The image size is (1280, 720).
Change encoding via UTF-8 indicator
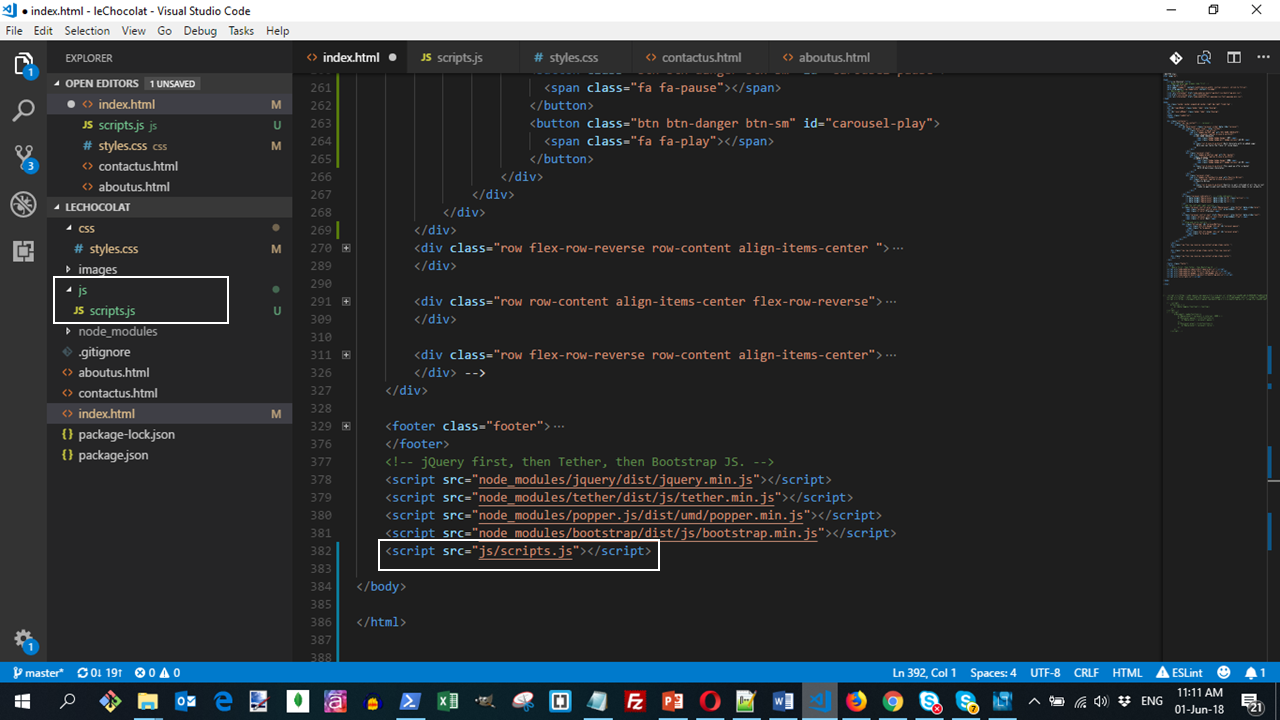1045,673
